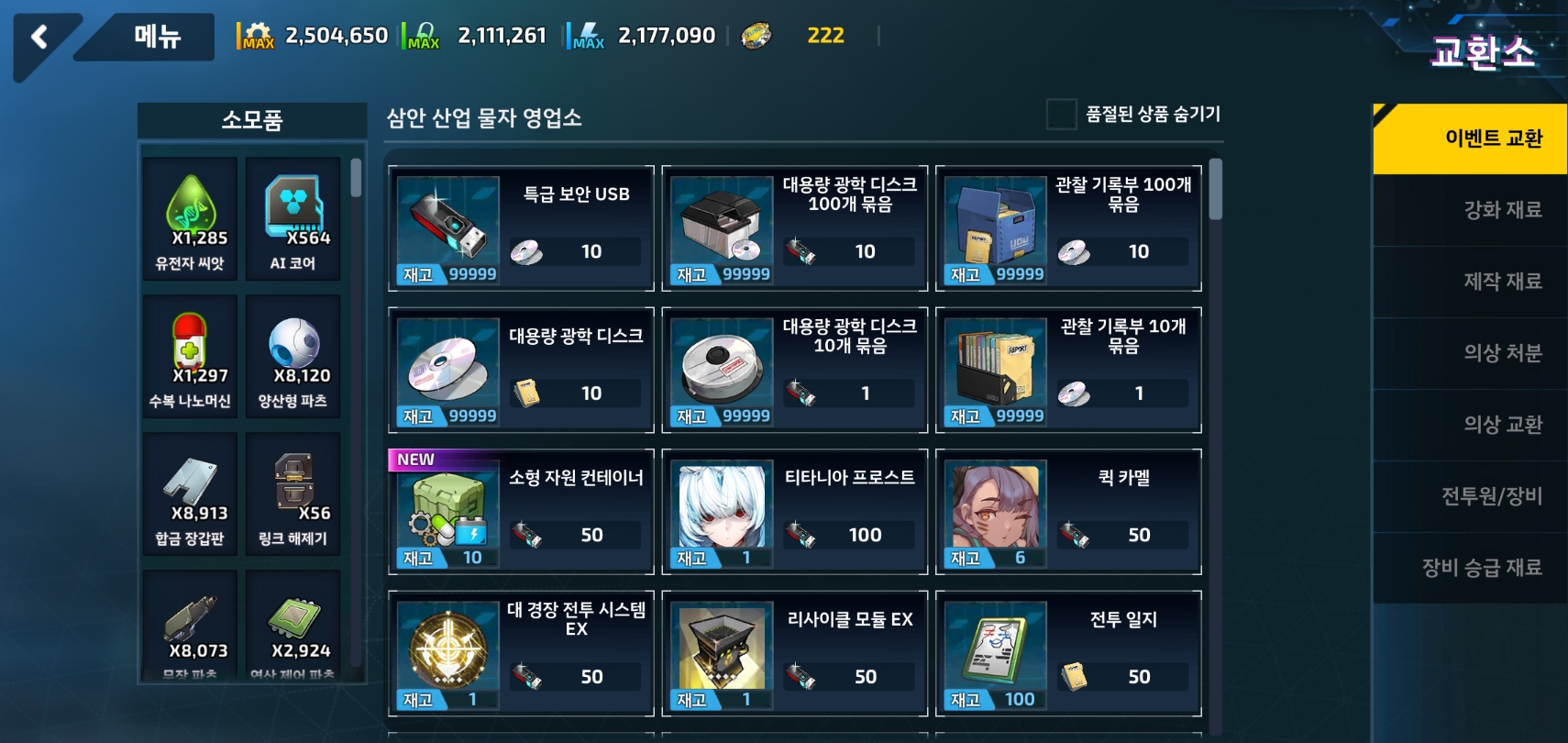The width and height of the screenshot is (1568, 743).
Task: Open the 제작 재료 tab
Action: coord(1470,282)
